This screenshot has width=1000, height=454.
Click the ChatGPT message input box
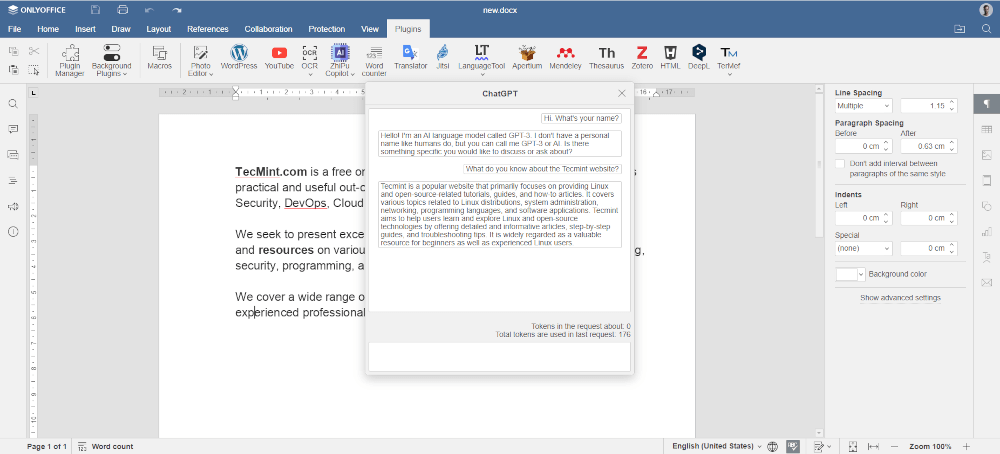(x=499, y=356)
